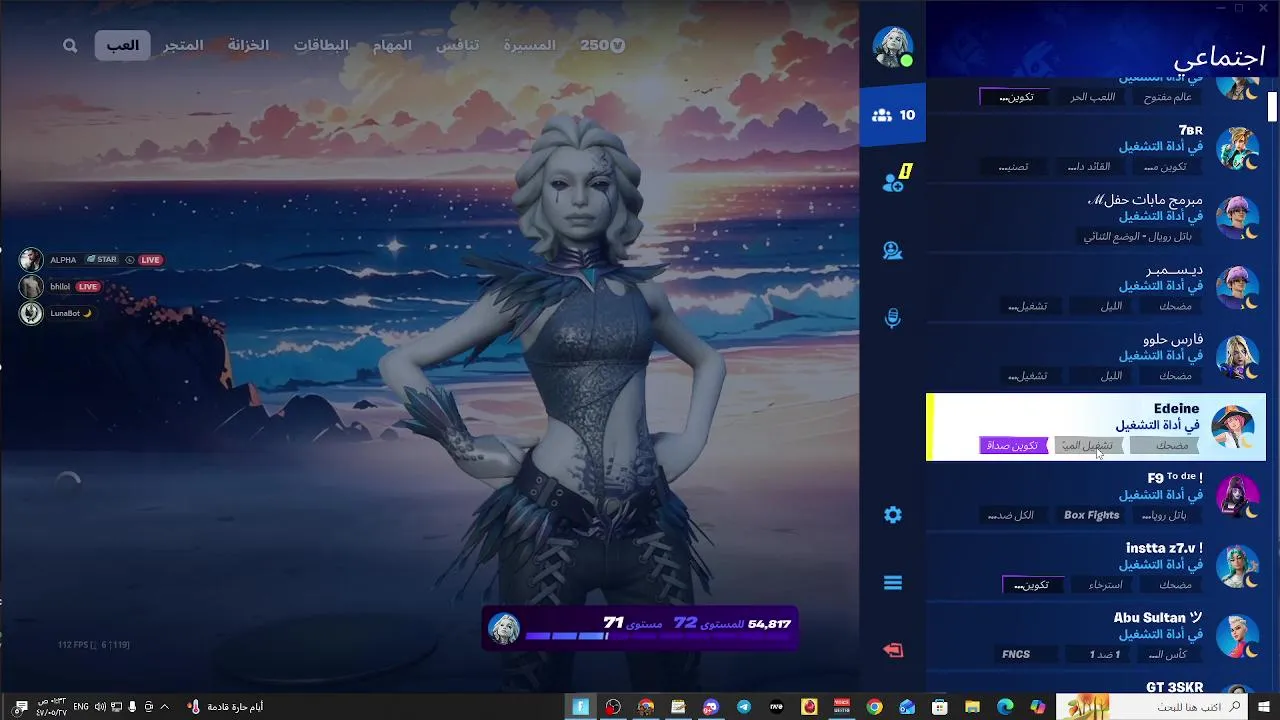Viewport: 1280px width, 720px height.
Task: Open Telegram from the taskbar
Action: coord(744,707)
